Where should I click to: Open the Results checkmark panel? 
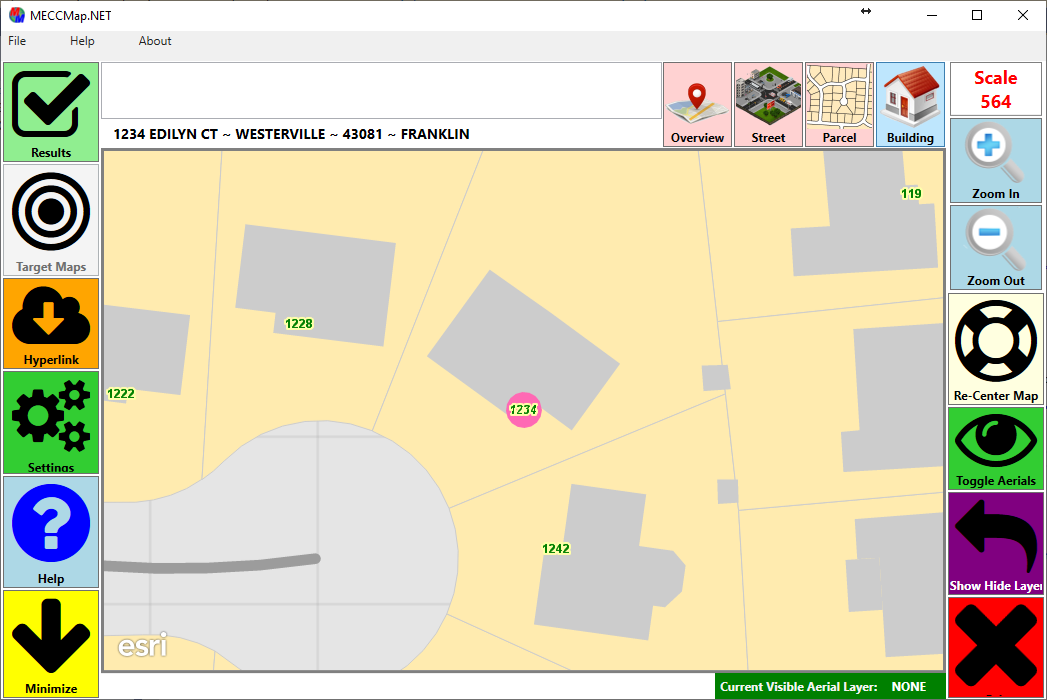click(x=51, y=112)
